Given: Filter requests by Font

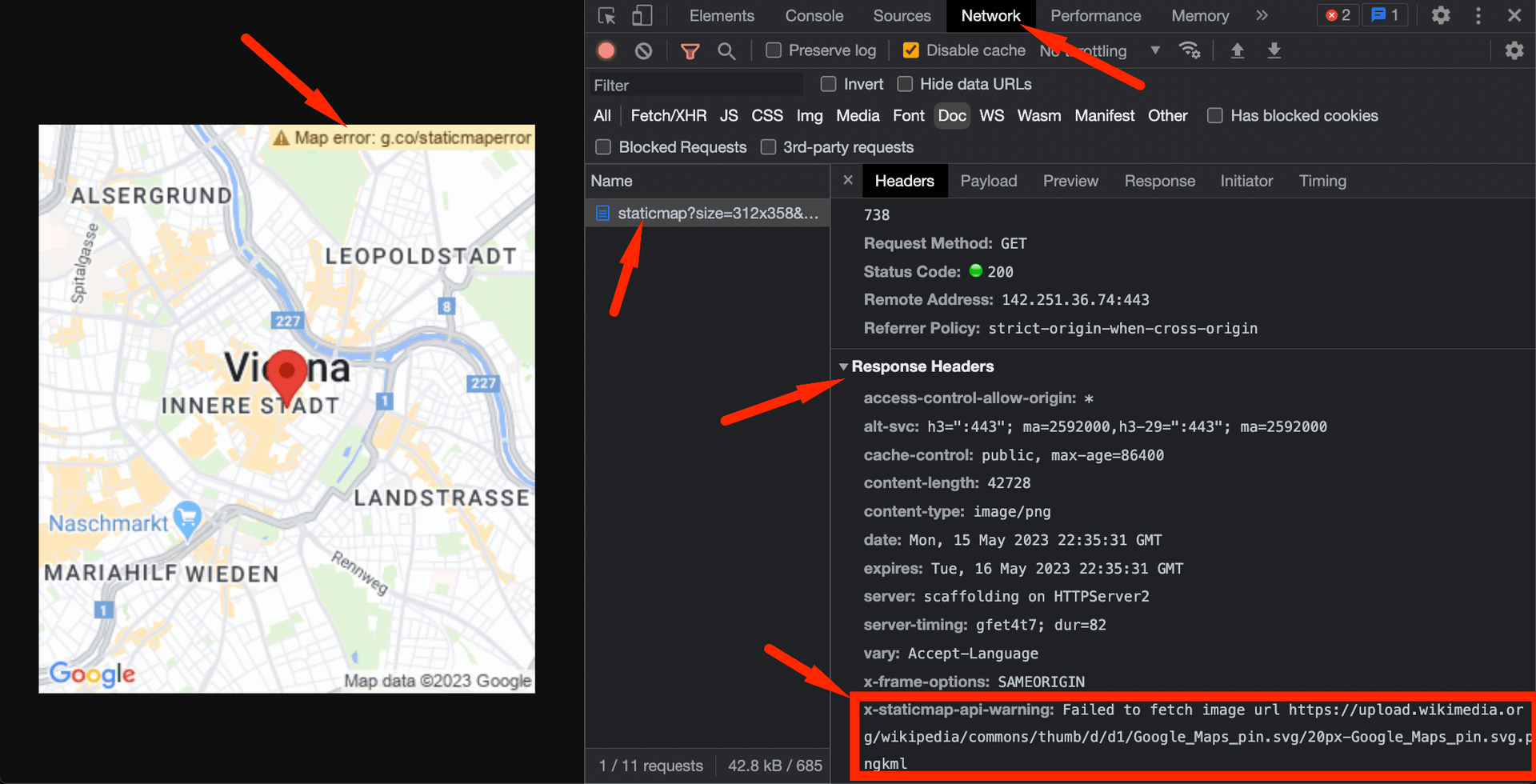Looking at the screenshot, I should (x=909, y=116).
